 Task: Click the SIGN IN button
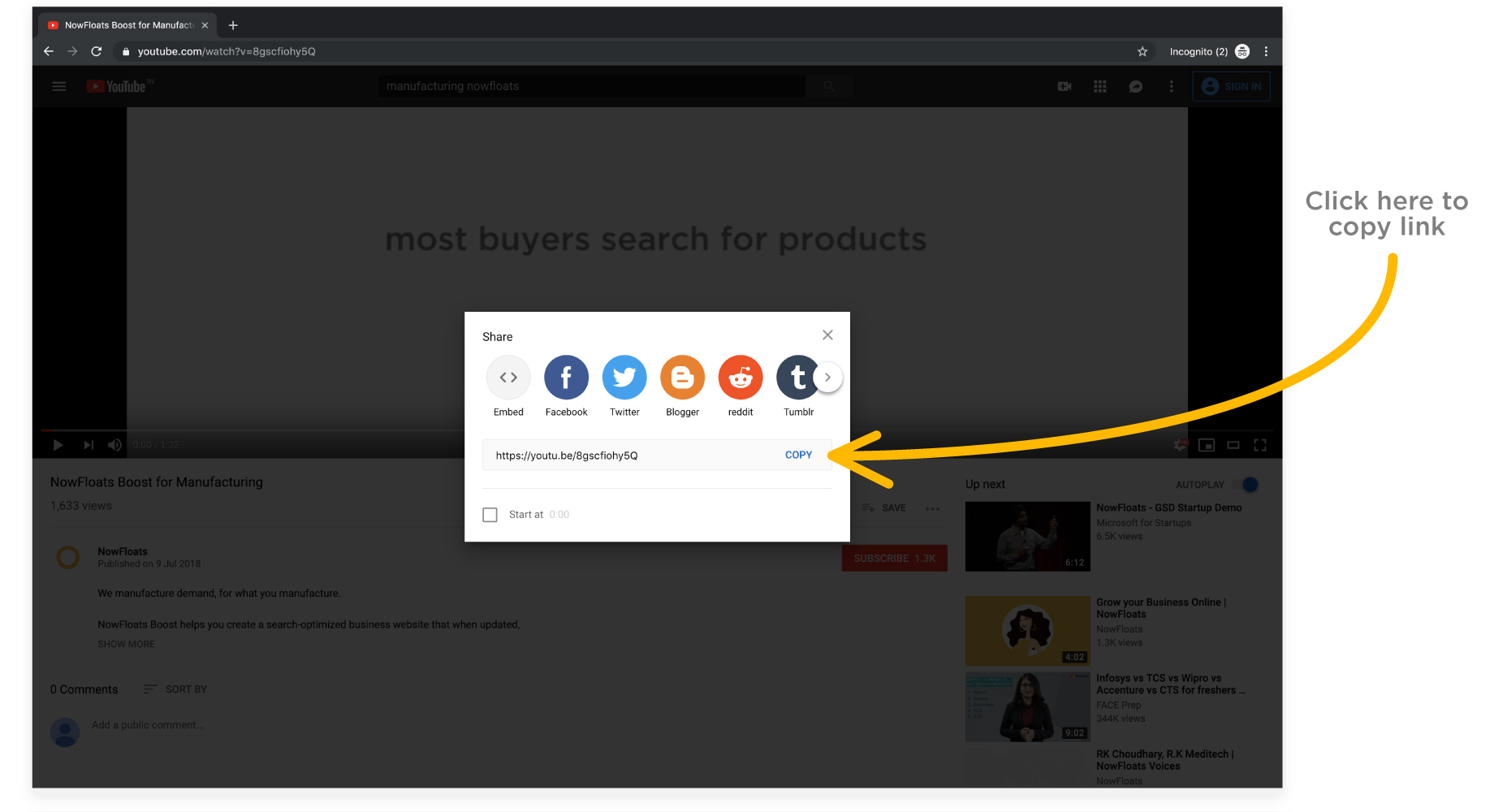pos(1231,86)
